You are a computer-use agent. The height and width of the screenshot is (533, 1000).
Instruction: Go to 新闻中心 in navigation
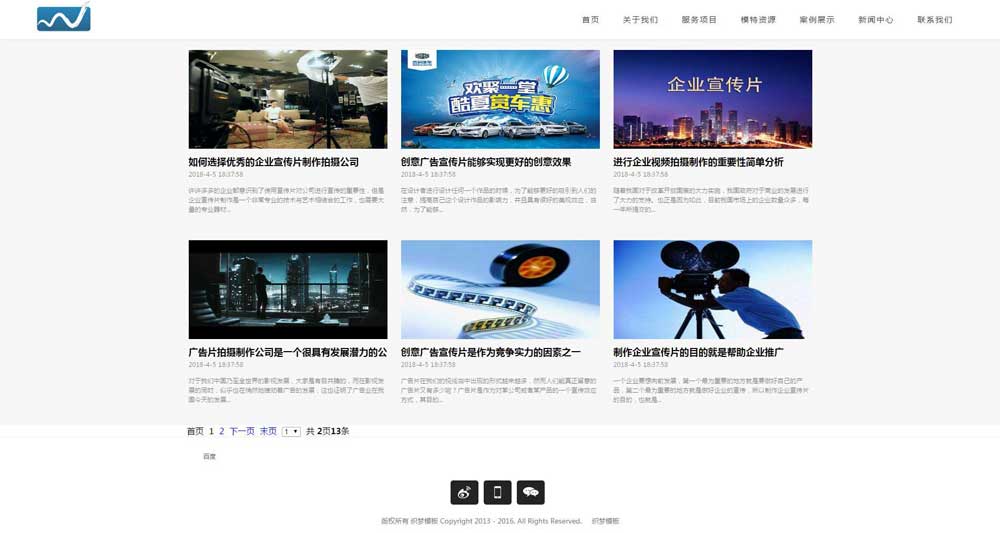point(876,20)
